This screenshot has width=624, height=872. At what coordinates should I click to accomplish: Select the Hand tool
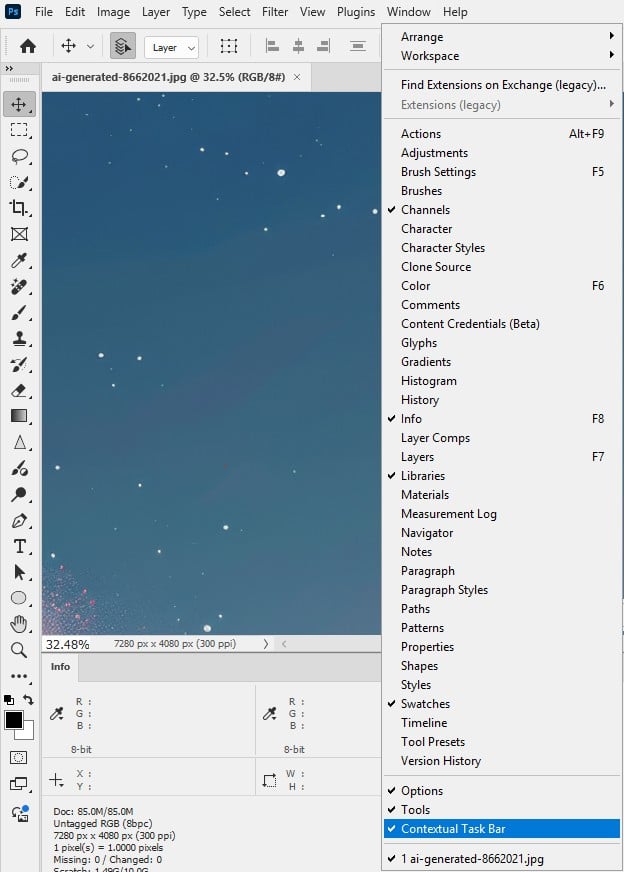[x=19, y=624]
